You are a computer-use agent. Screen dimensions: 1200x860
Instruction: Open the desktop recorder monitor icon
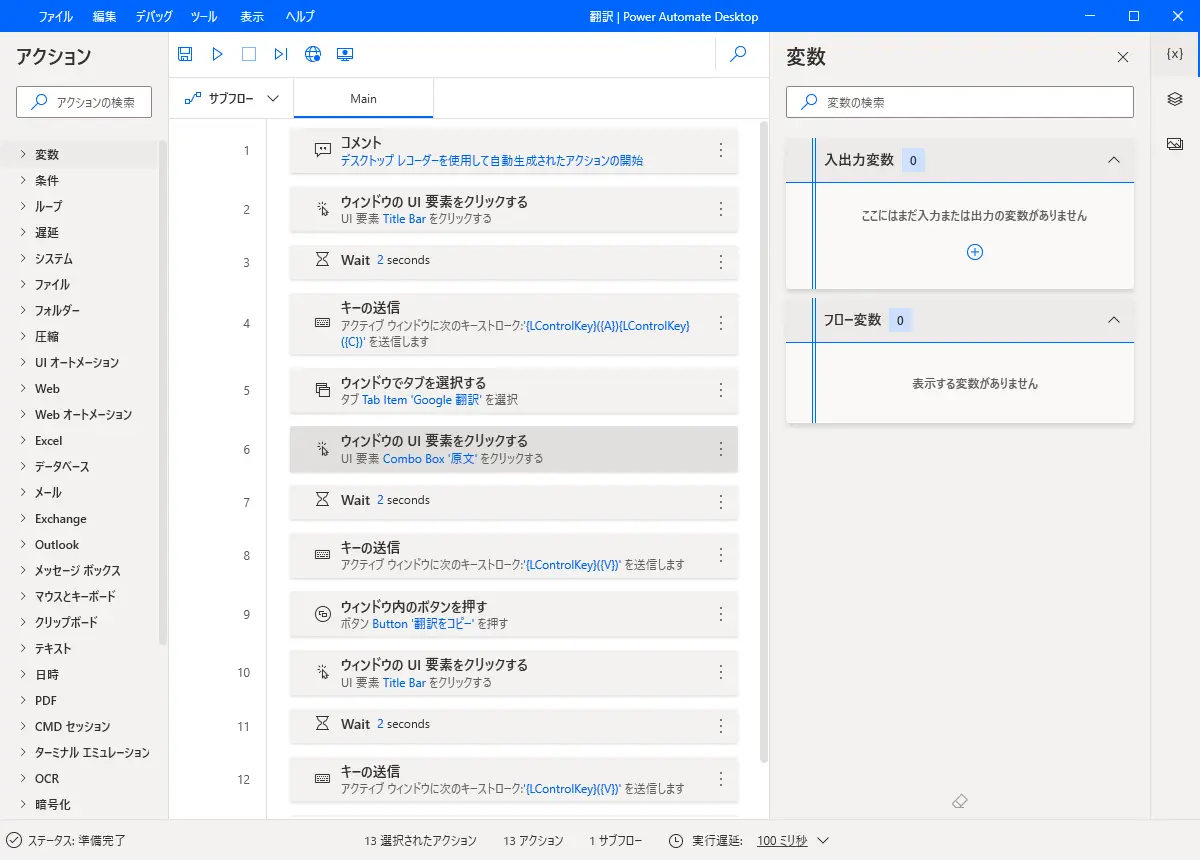pos(345,54)
